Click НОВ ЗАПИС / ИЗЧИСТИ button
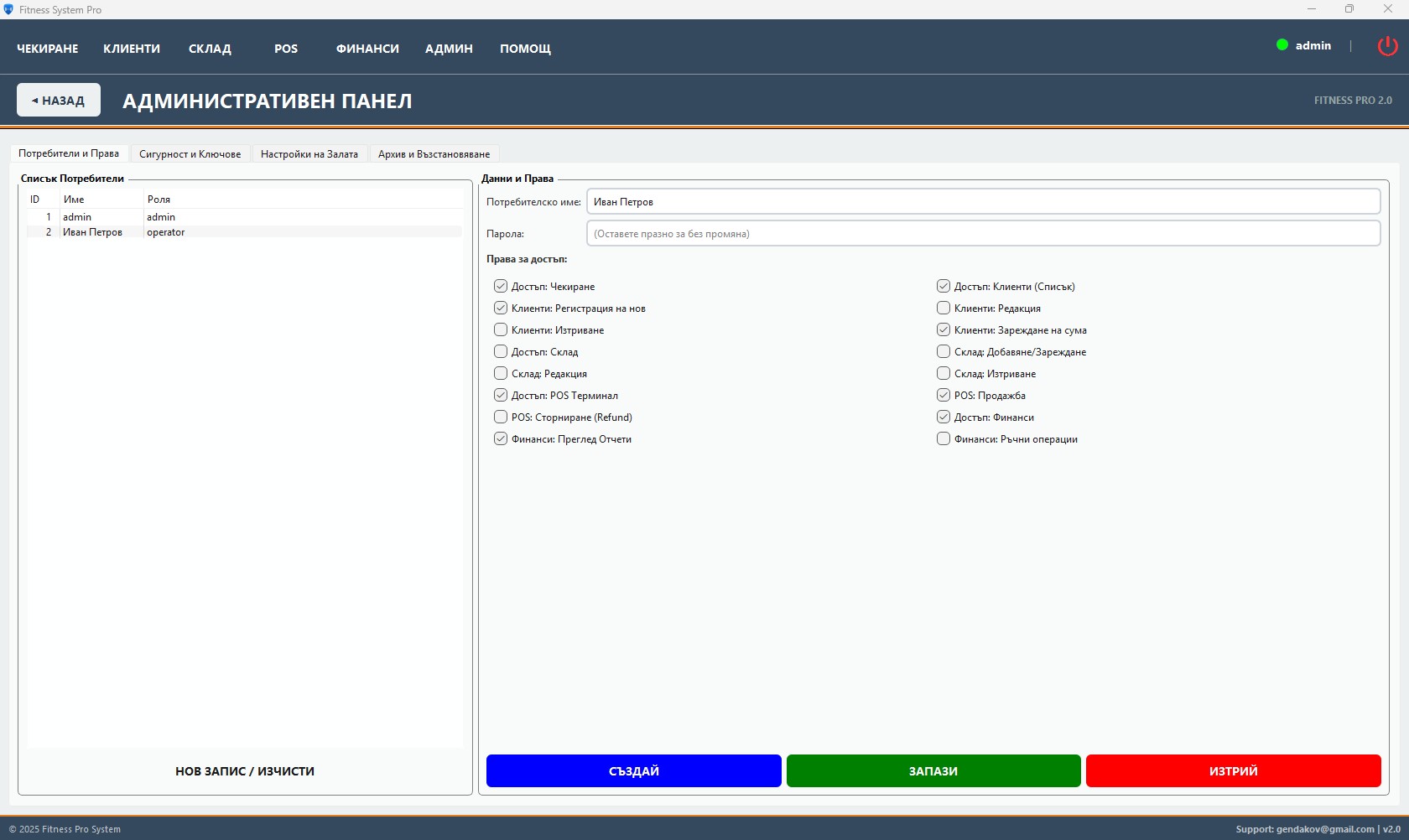 [245, 771]
